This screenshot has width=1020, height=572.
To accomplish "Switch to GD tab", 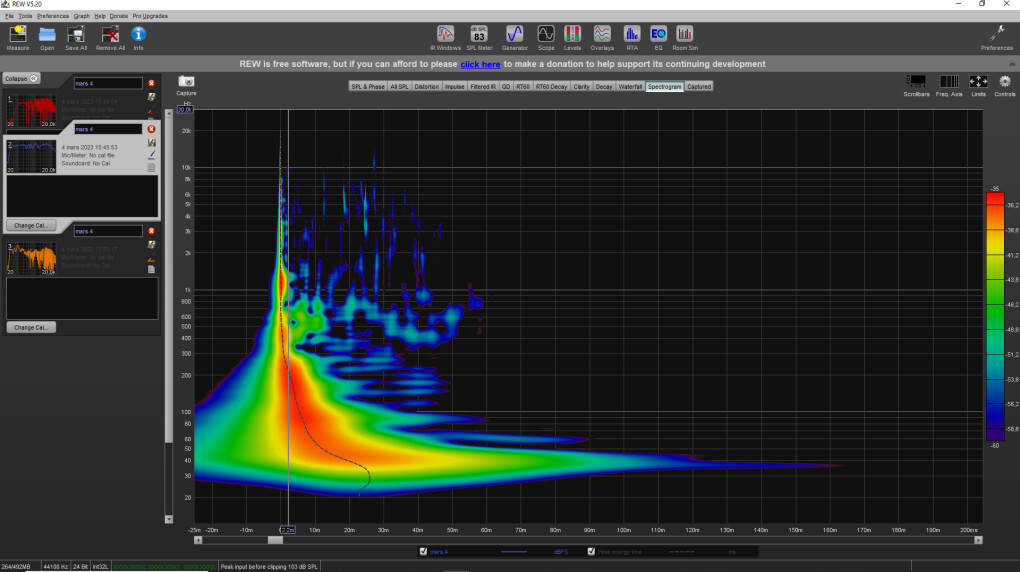I will [x=506, y=87].
